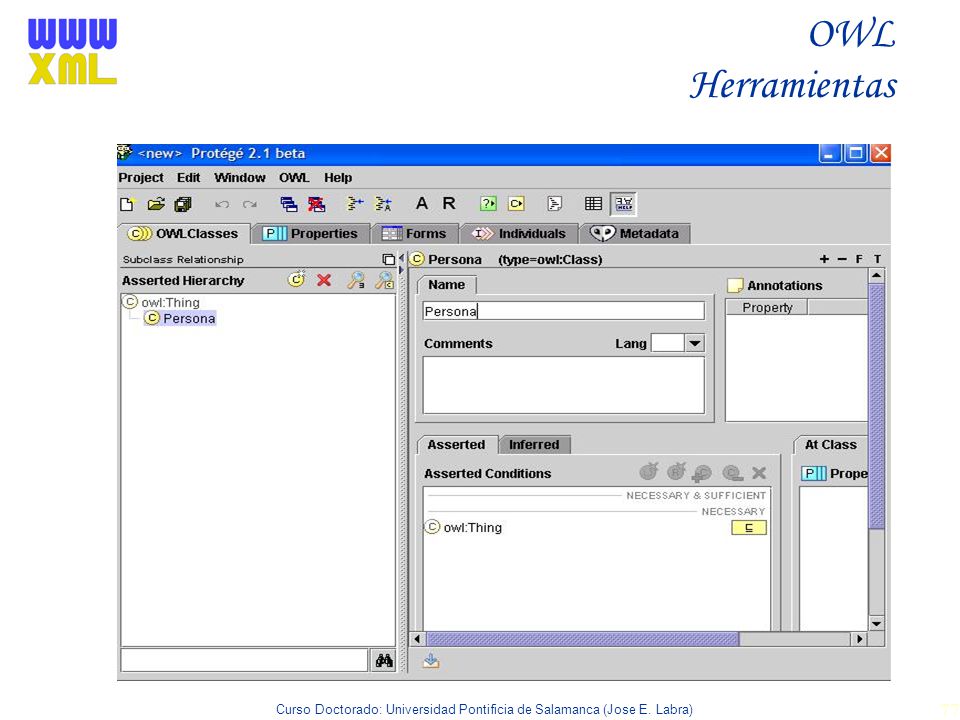This screenshot has height=720, width=960.
Task: Click the magnifier icon with the C badge
Action: pyautogui.click(x=384, y=280)
